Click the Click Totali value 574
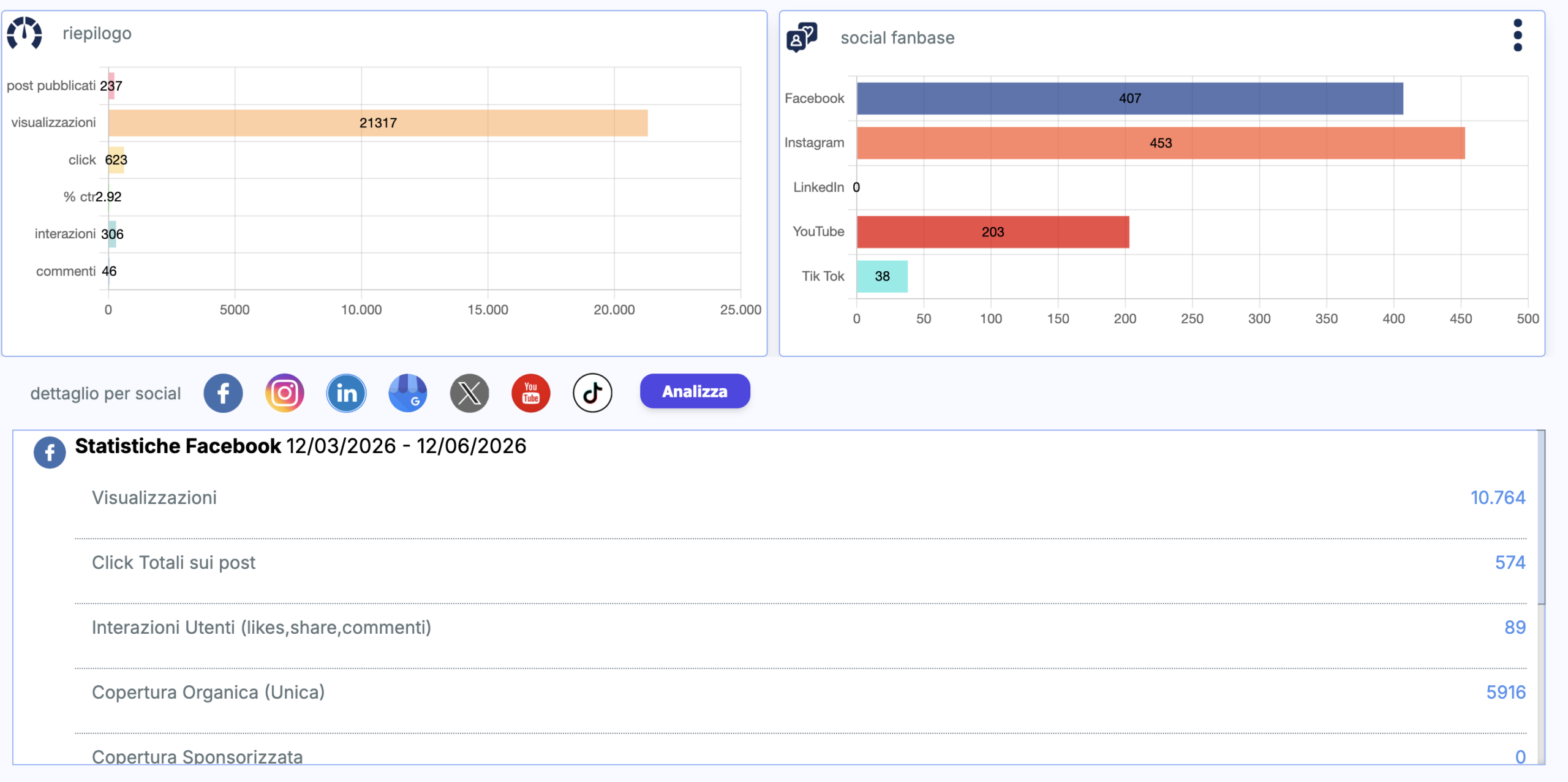 click(x=1510, y=562)
